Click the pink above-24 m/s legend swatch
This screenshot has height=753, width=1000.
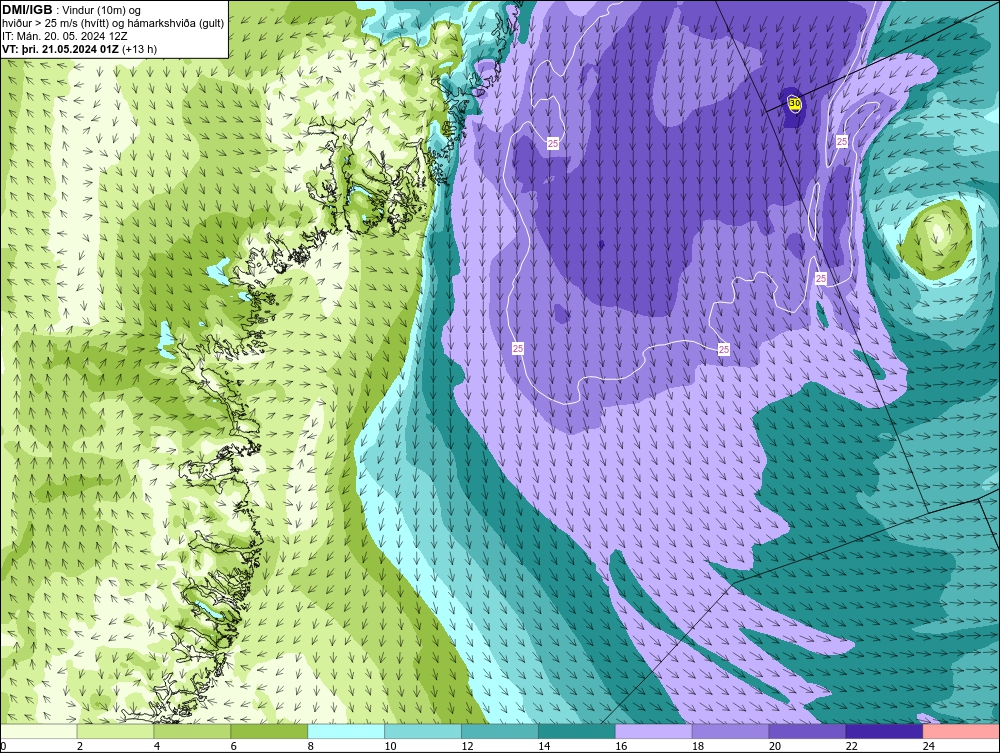click(961, 731)
